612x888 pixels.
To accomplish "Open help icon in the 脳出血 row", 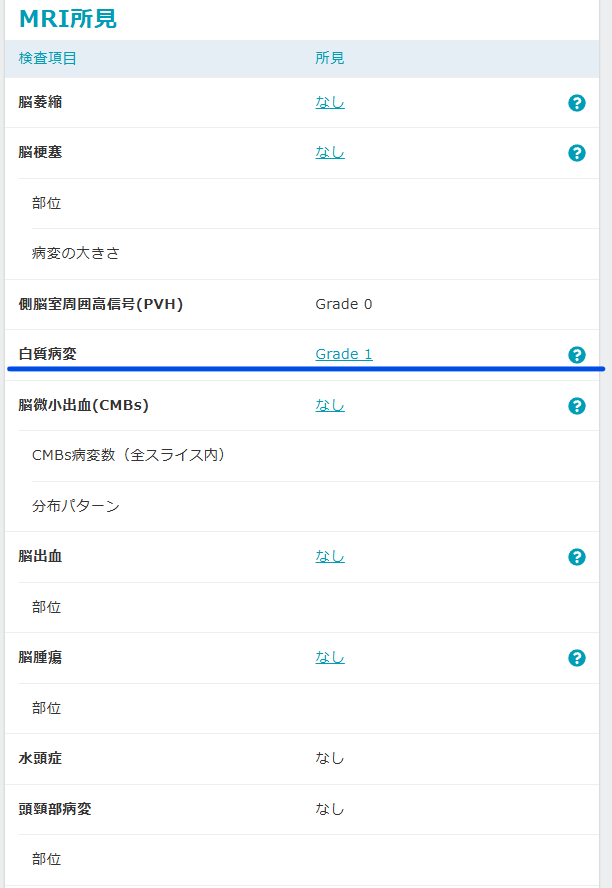I will tap(577, 557).
